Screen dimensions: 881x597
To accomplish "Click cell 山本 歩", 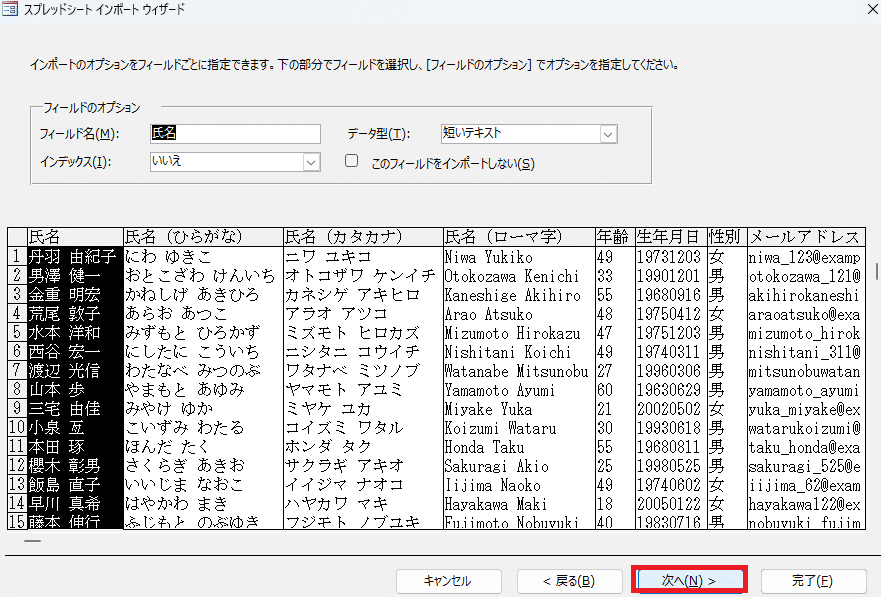I will pos(75,390).
